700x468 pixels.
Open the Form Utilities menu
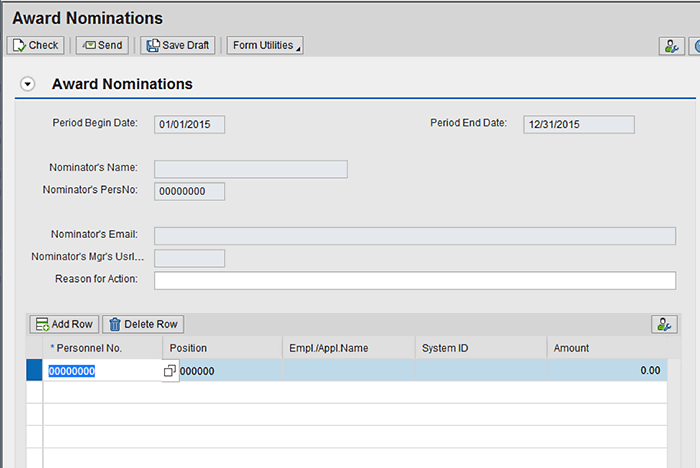pos(264,45)
